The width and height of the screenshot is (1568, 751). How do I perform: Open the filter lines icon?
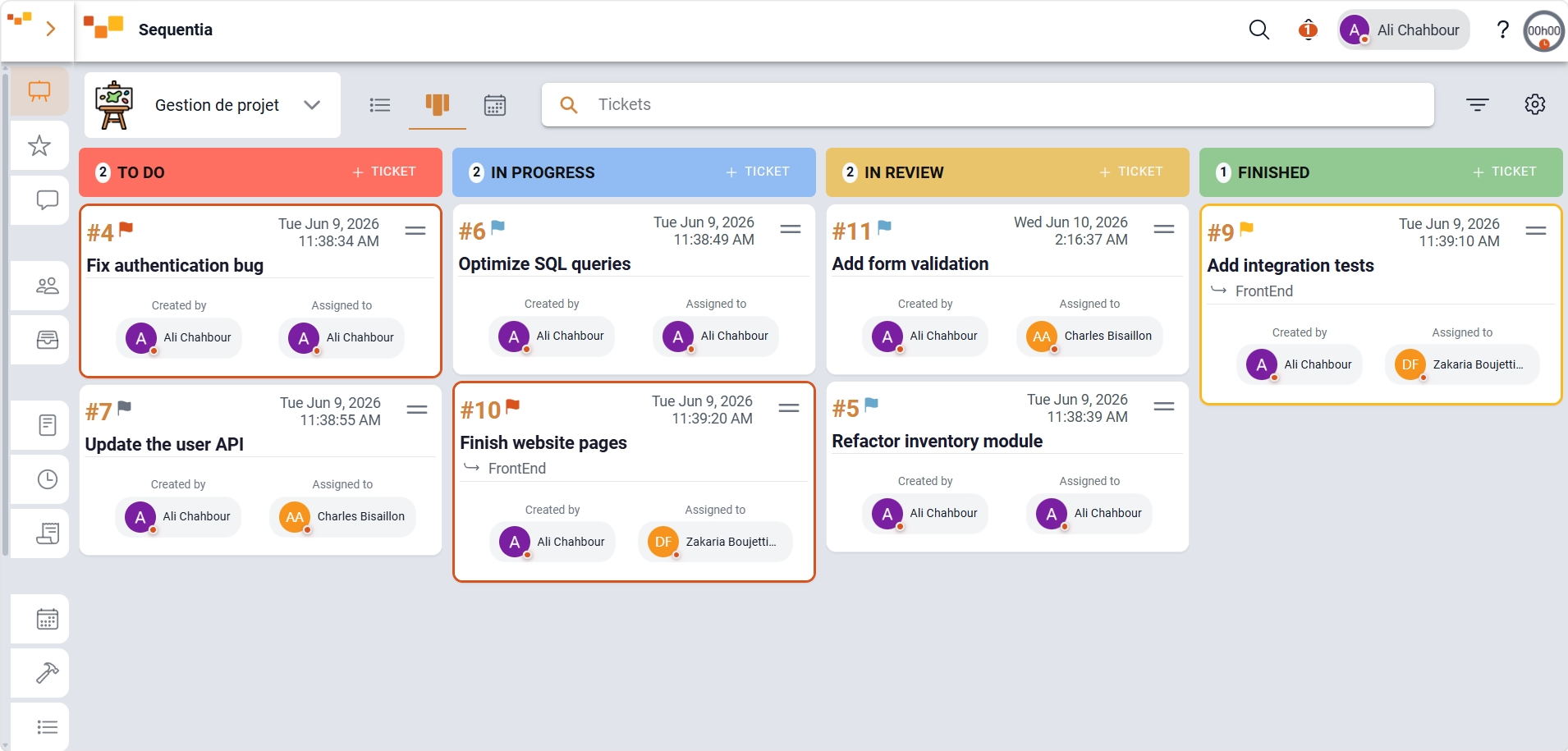pos(1477,104)
